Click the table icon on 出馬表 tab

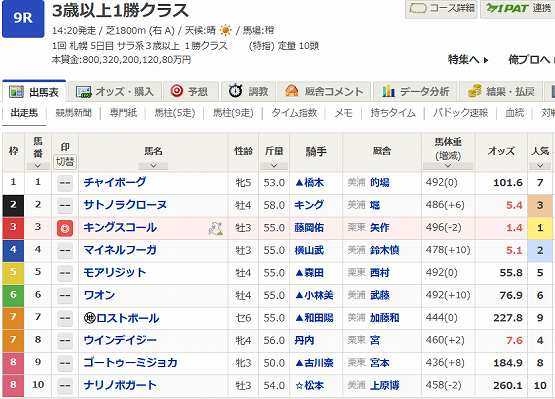pos(16,92)
